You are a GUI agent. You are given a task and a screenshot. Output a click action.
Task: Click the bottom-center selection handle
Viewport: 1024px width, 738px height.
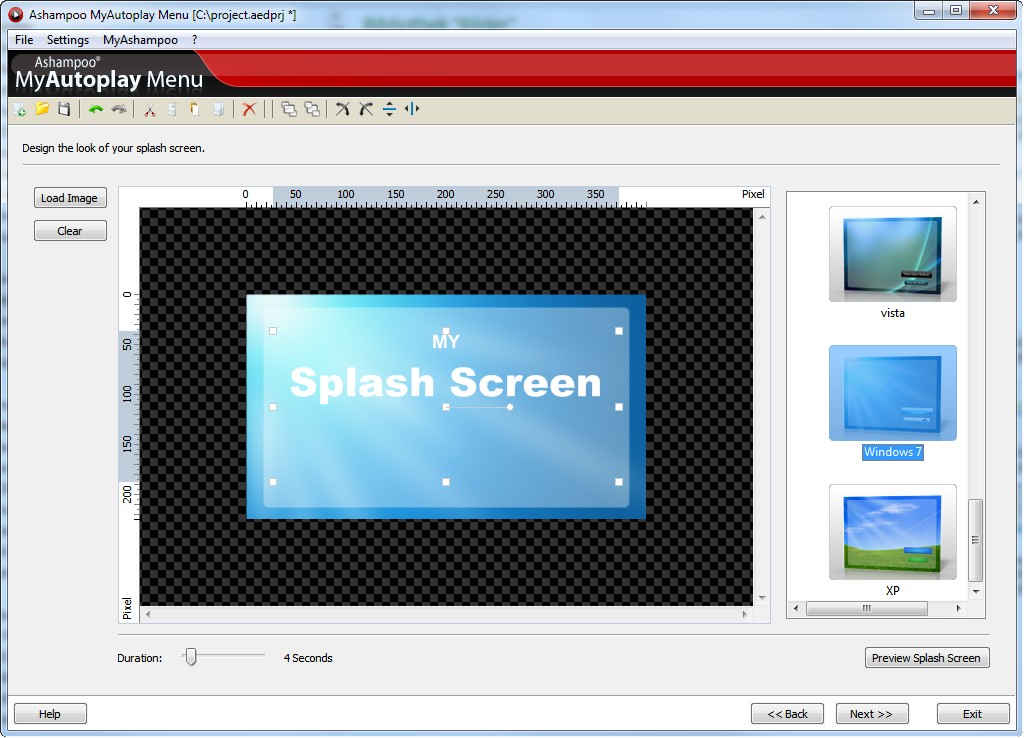446,482
